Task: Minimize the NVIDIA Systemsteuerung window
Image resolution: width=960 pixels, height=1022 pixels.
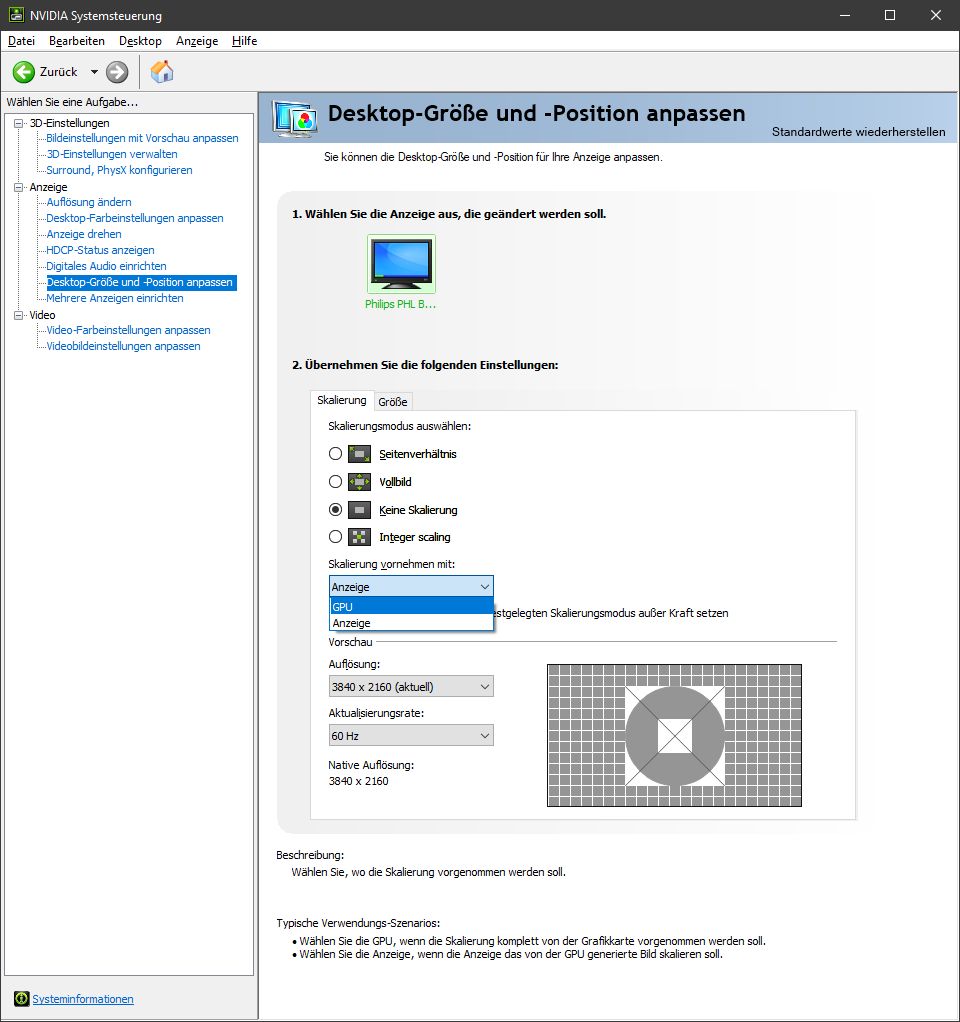Action: [845, 15]
